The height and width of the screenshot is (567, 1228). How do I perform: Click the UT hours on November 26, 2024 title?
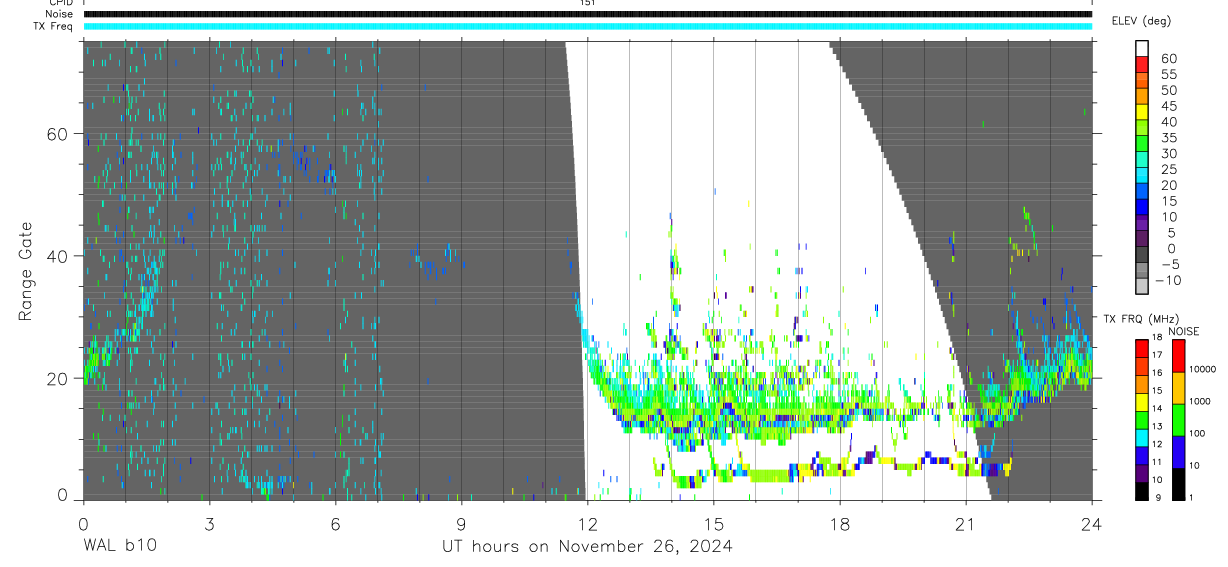point(587,546)
